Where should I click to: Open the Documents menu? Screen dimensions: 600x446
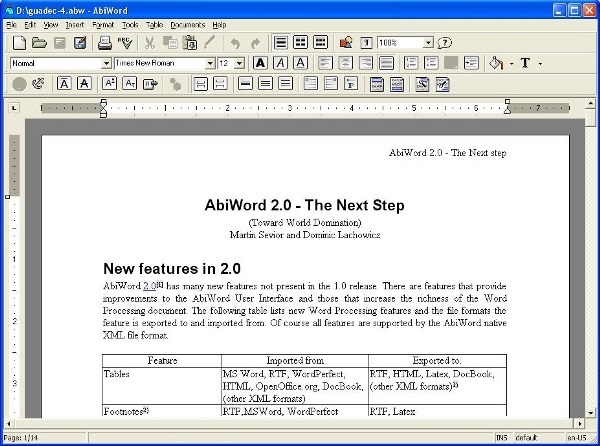pos(188,25)
